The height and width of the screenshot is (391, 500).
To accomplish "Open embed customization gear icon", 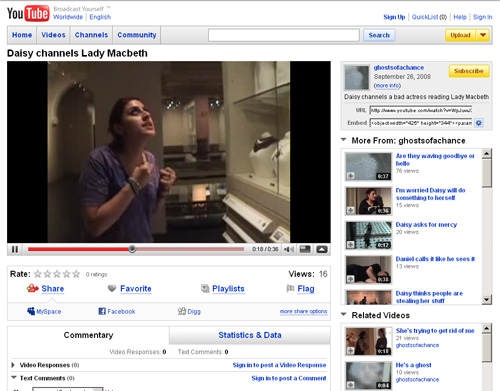I will click(479, 123).
